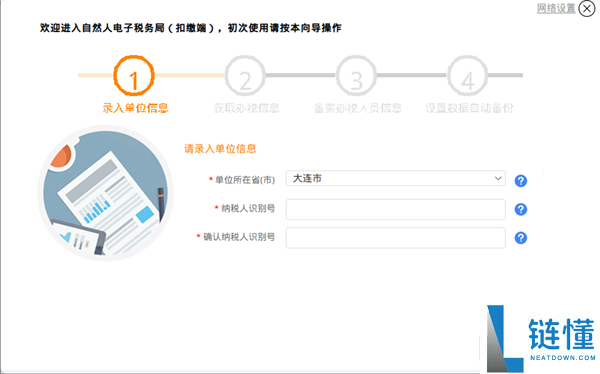Click the 确认纳税人识别号 field label
This screenshot has width=600, height=374.
(x=239, y=237)
